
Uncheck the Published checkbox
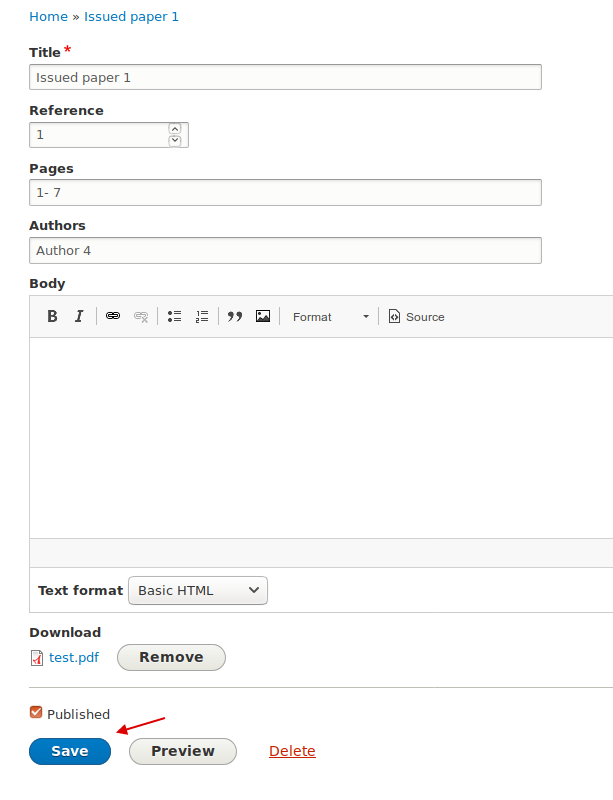click(x=36, y=713)
